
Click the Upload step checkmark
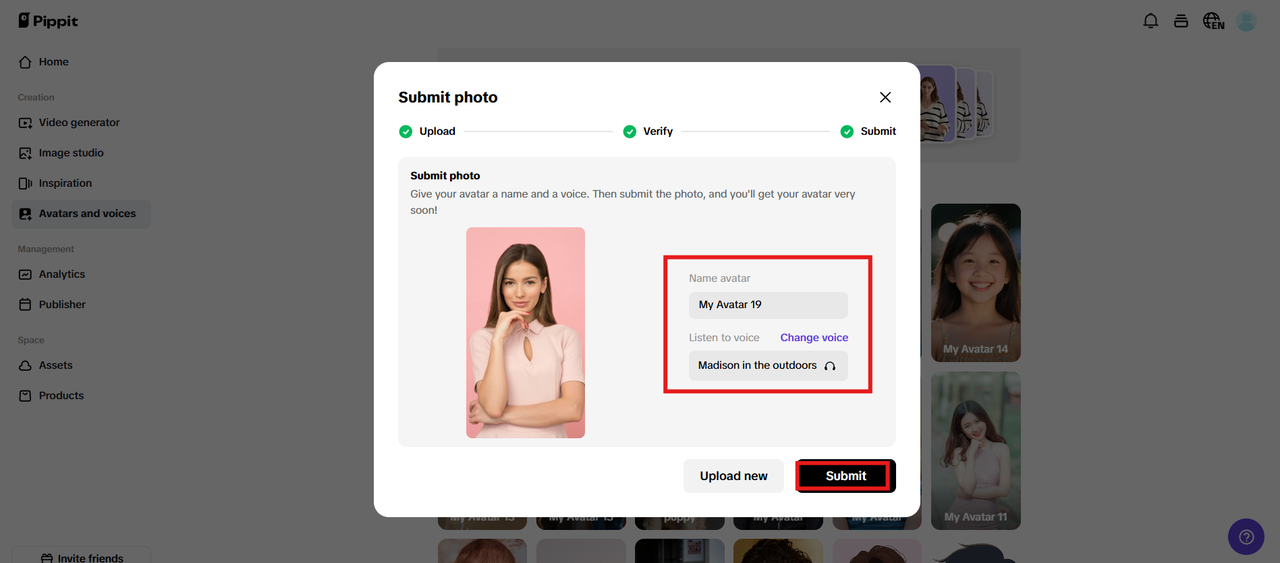[x=405, y=131]
